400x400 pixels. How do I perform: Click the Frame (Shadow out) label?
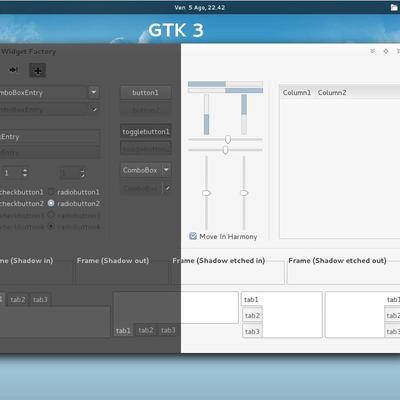[113, 260]
